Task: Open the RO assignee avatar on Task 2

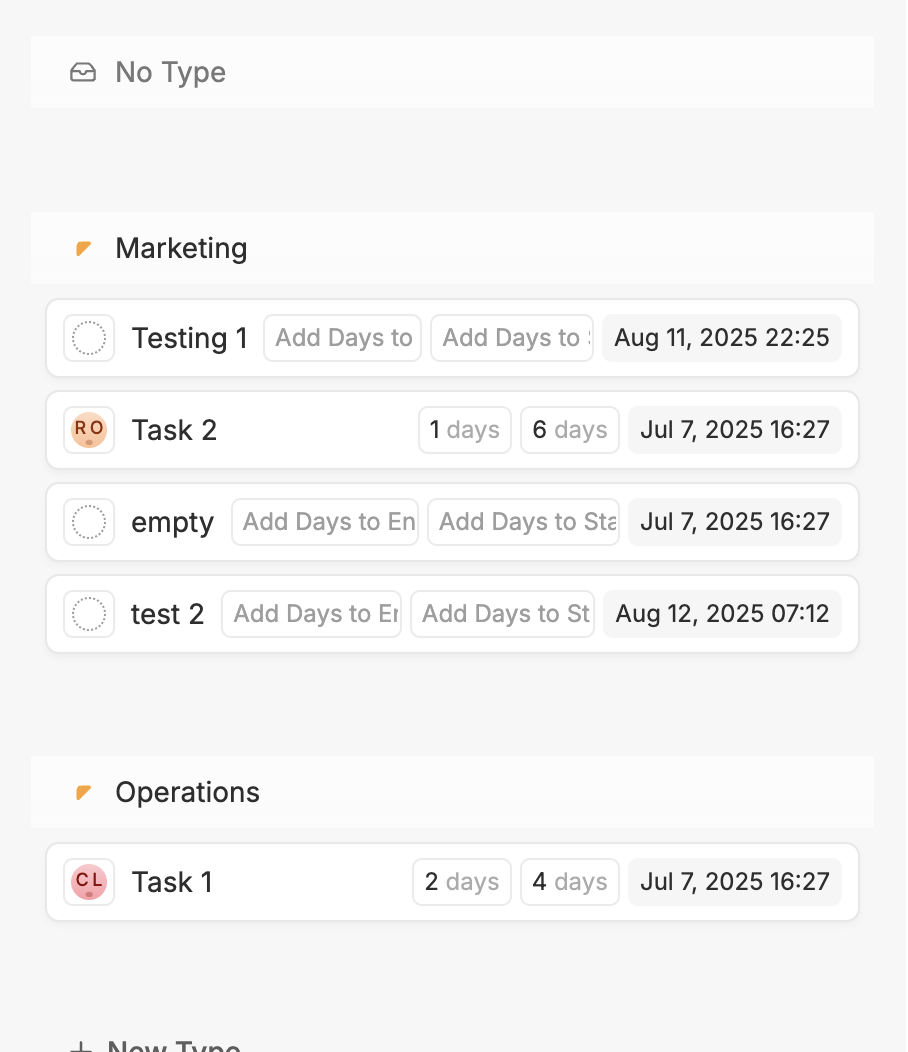Action: pos(89,430)
